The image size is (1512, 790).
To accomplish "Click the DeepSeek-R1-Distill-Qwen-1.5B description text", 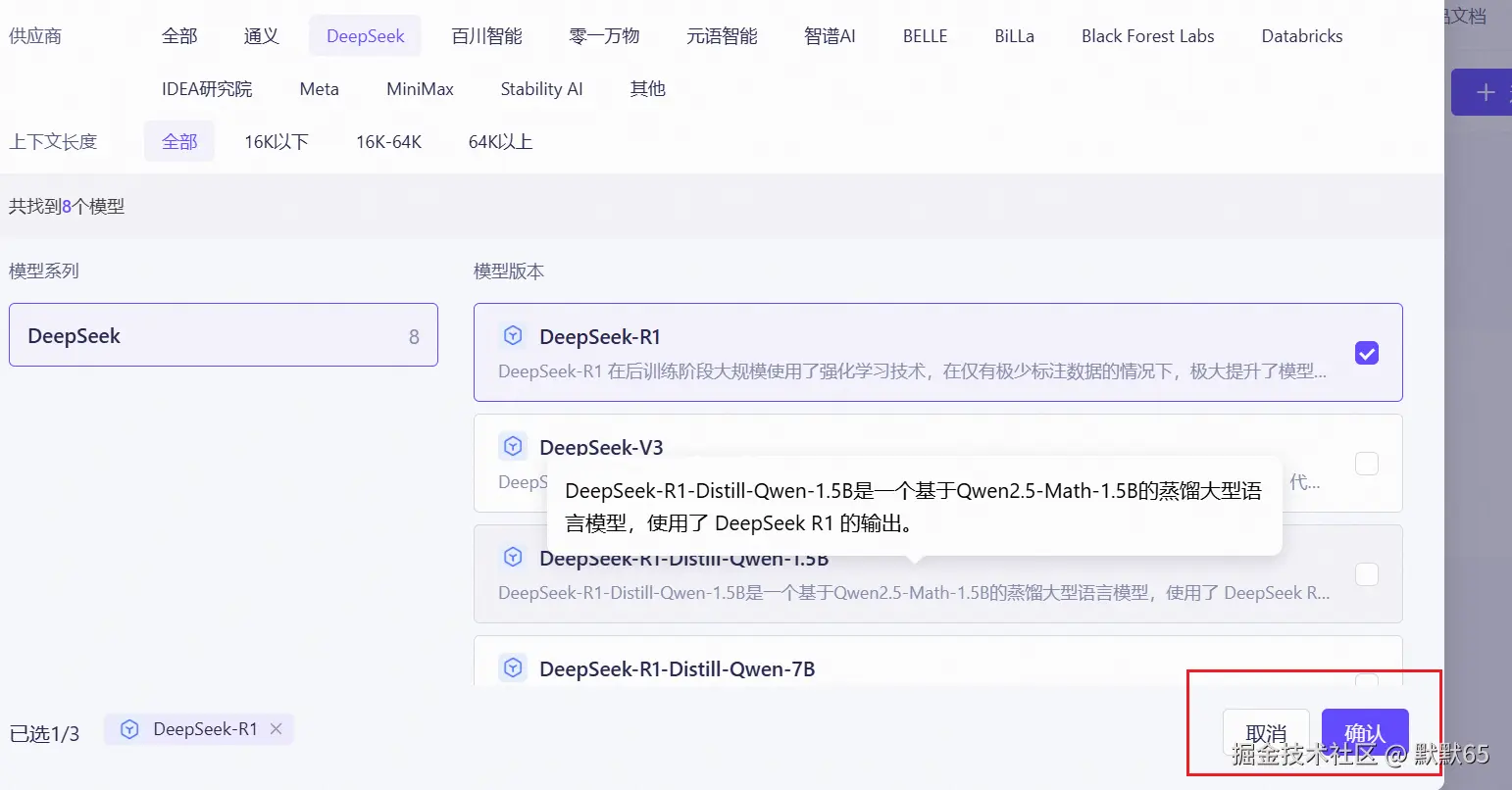I will (x=914, y=593).
